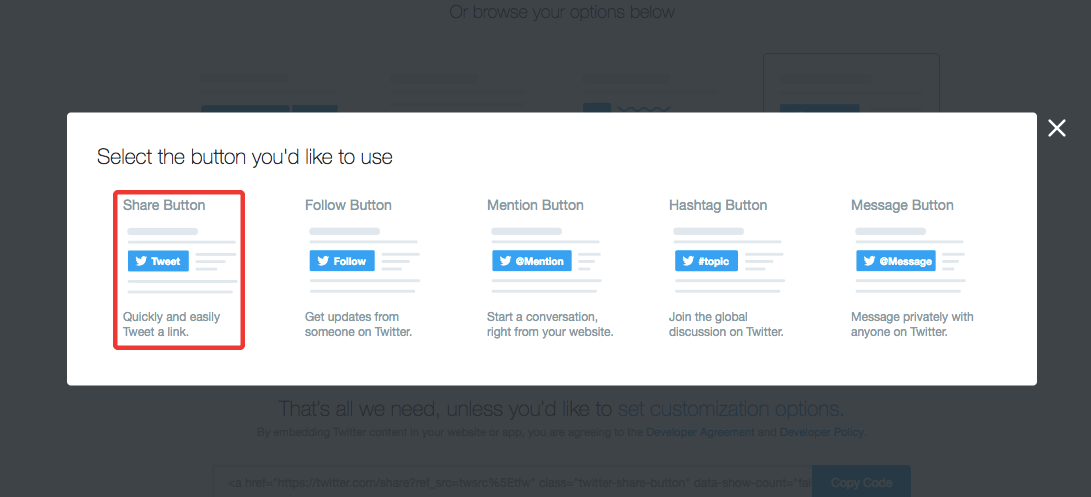Click the blue @Mention button preview
The width and height of the screenshot is (1091, 497).
point(531,261)
